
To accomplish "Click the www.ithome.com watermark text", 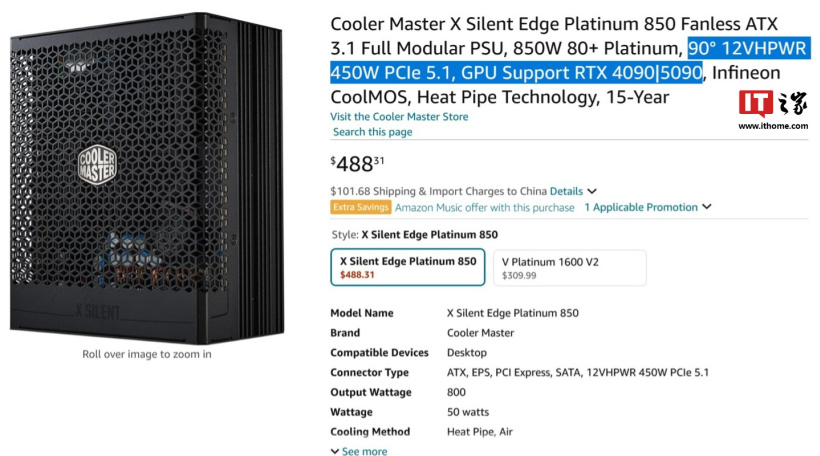I will tap(773, 126).
